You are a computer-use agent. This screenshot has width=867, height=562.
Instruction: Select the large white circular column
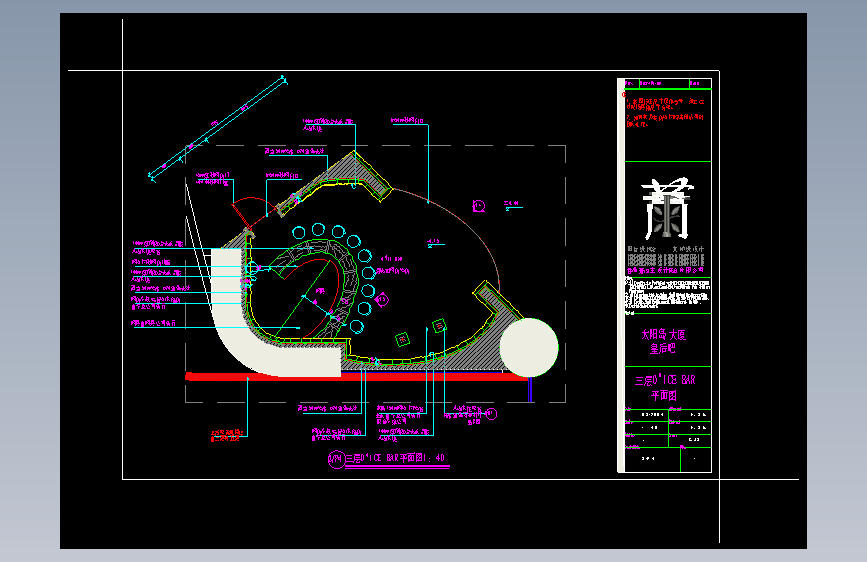coord(529,347)
